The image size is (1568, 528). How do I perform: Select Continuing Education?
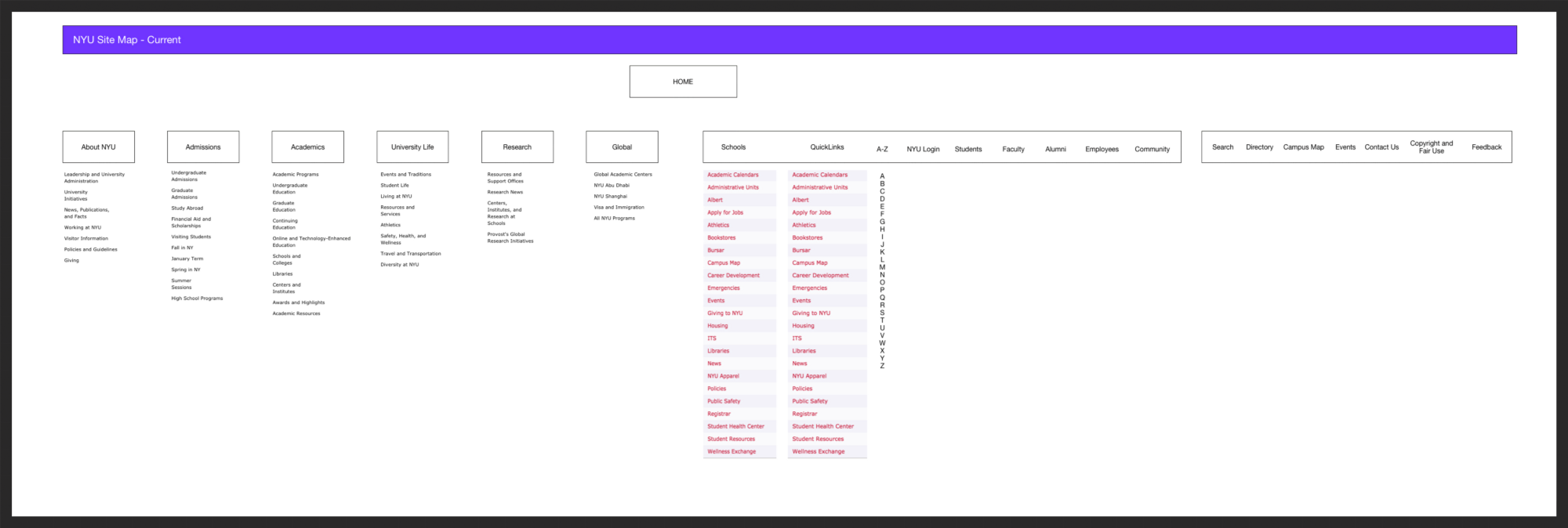pos(285,224)
